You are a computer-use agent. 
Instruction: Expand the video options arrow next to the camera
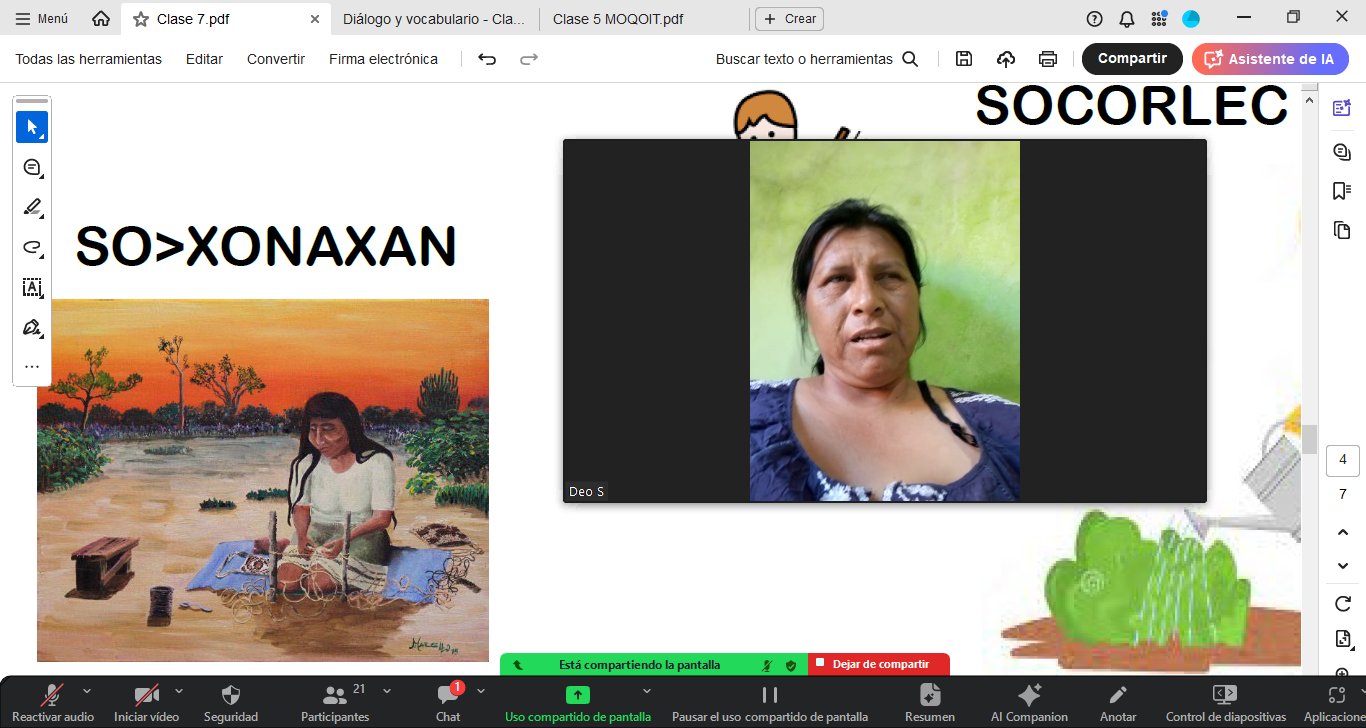179,690
